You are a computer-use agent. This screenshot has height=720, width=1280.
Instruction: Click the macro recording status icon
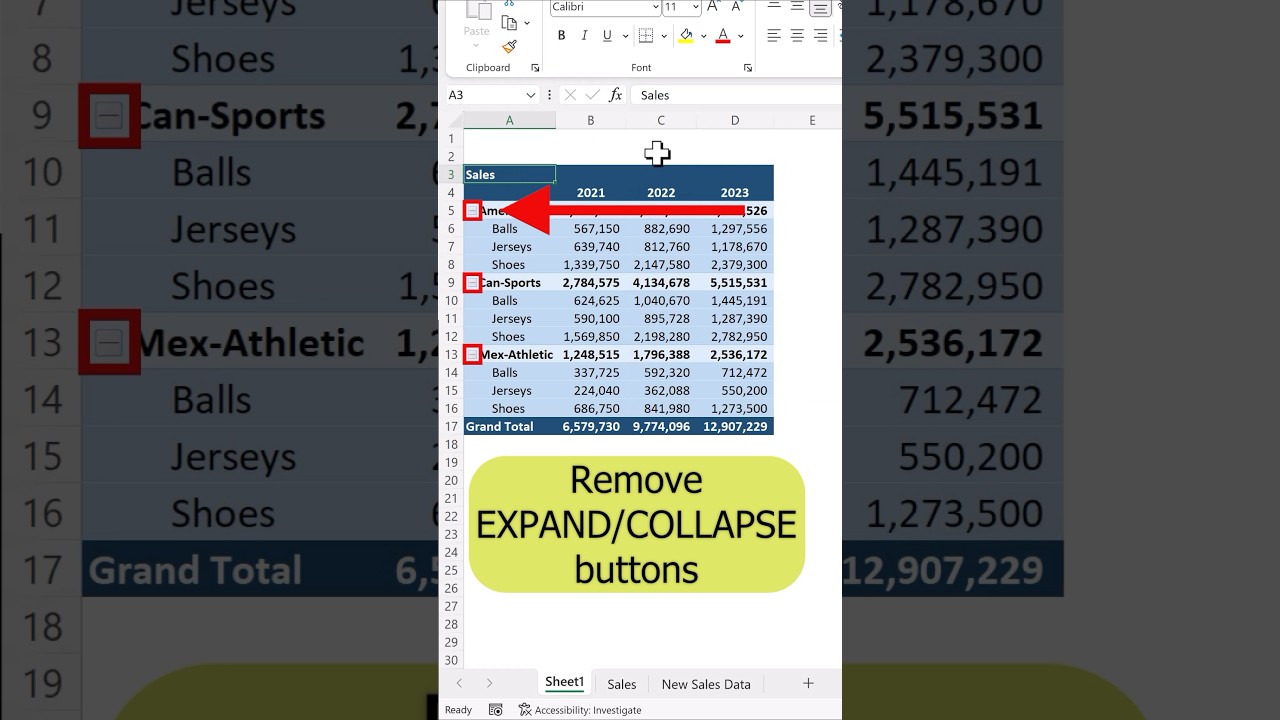click(495, 710)
